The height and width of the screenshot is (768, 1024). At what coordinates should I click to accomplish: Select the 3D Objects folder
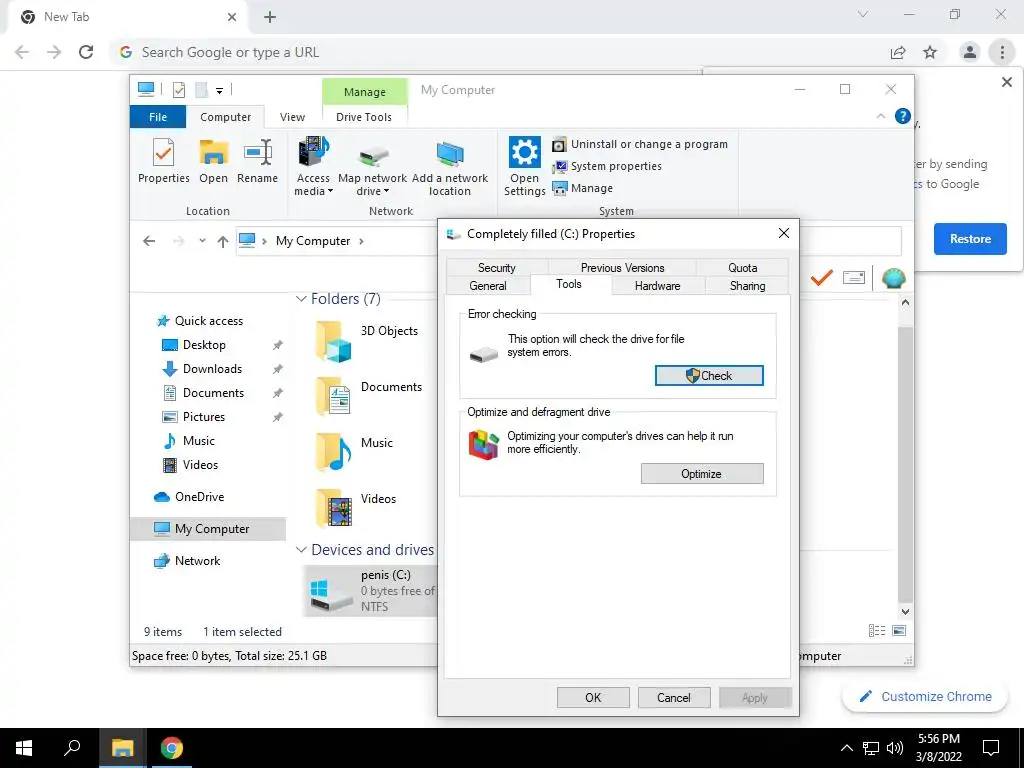click(x=367, y=342)
